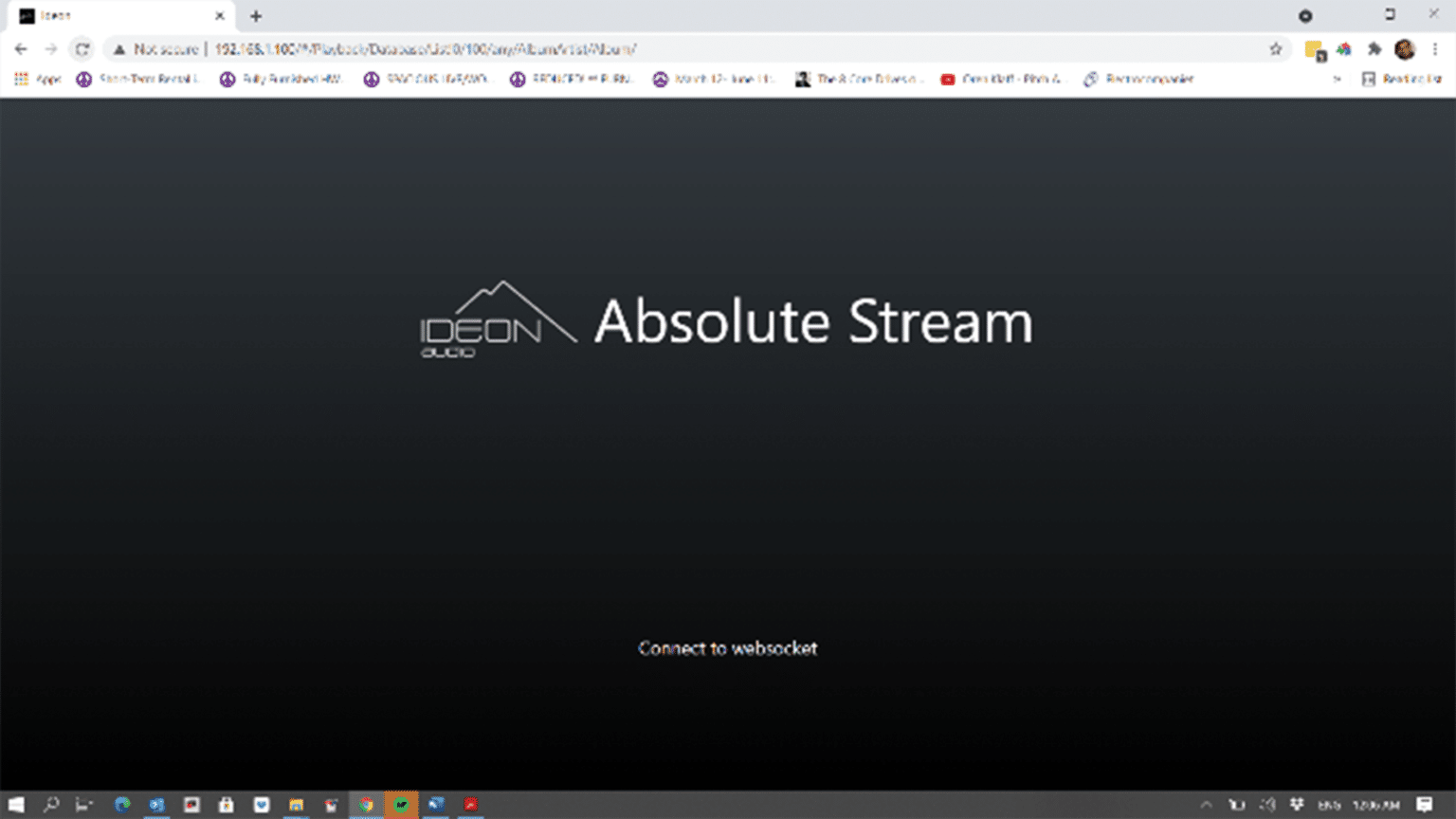Click Connect to websocket
The image size is (1456, 819).
(728, 649)
